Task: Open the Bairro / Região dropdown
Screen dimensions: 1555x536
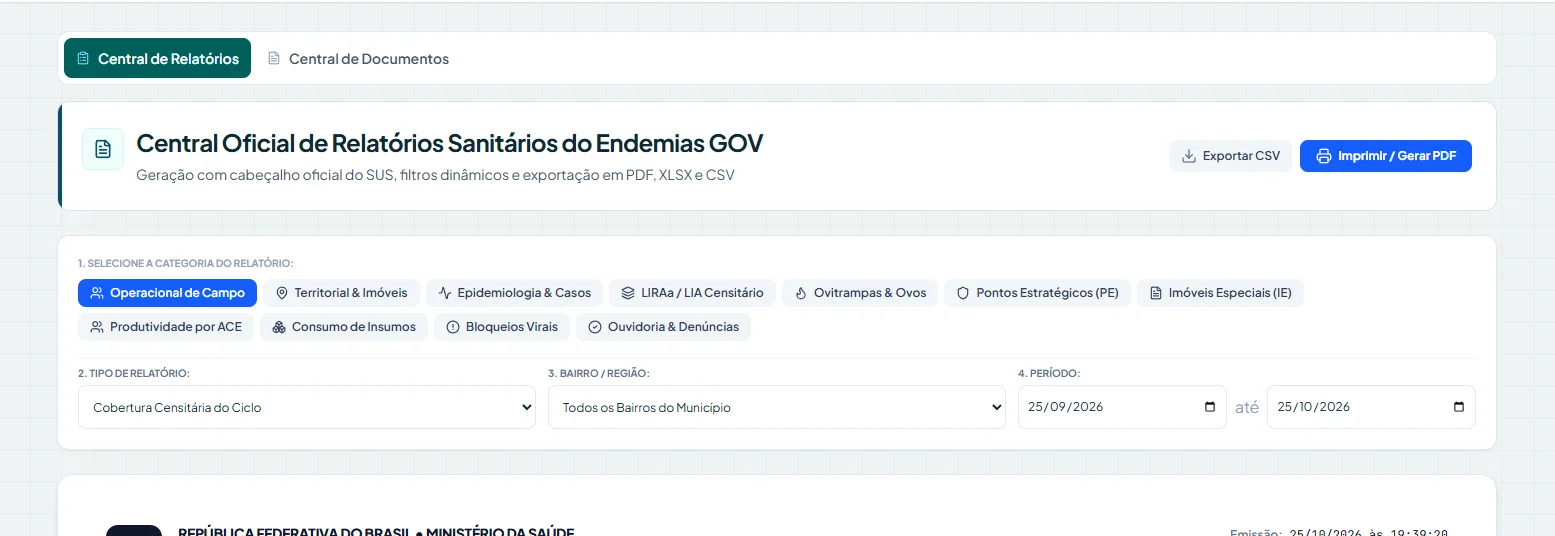Action: (x=777, y=407)
